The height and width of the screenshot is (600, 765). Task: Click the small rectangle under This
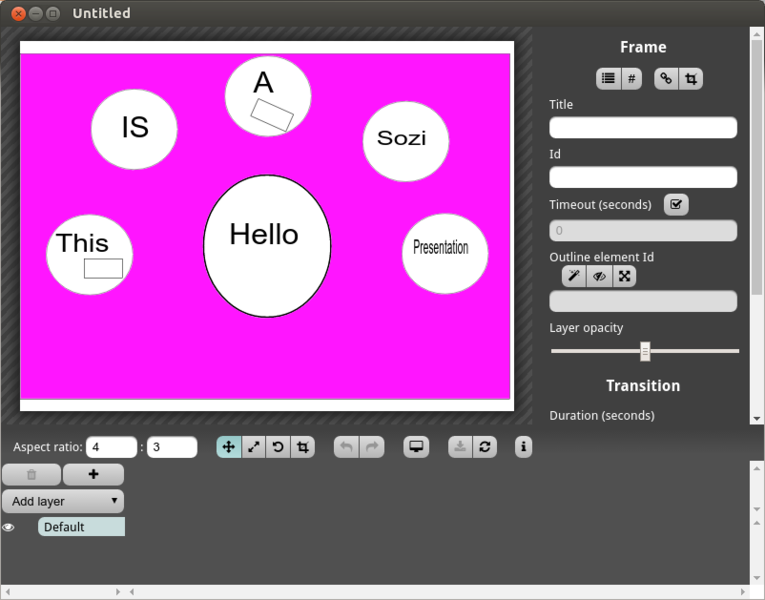[103, 269]
